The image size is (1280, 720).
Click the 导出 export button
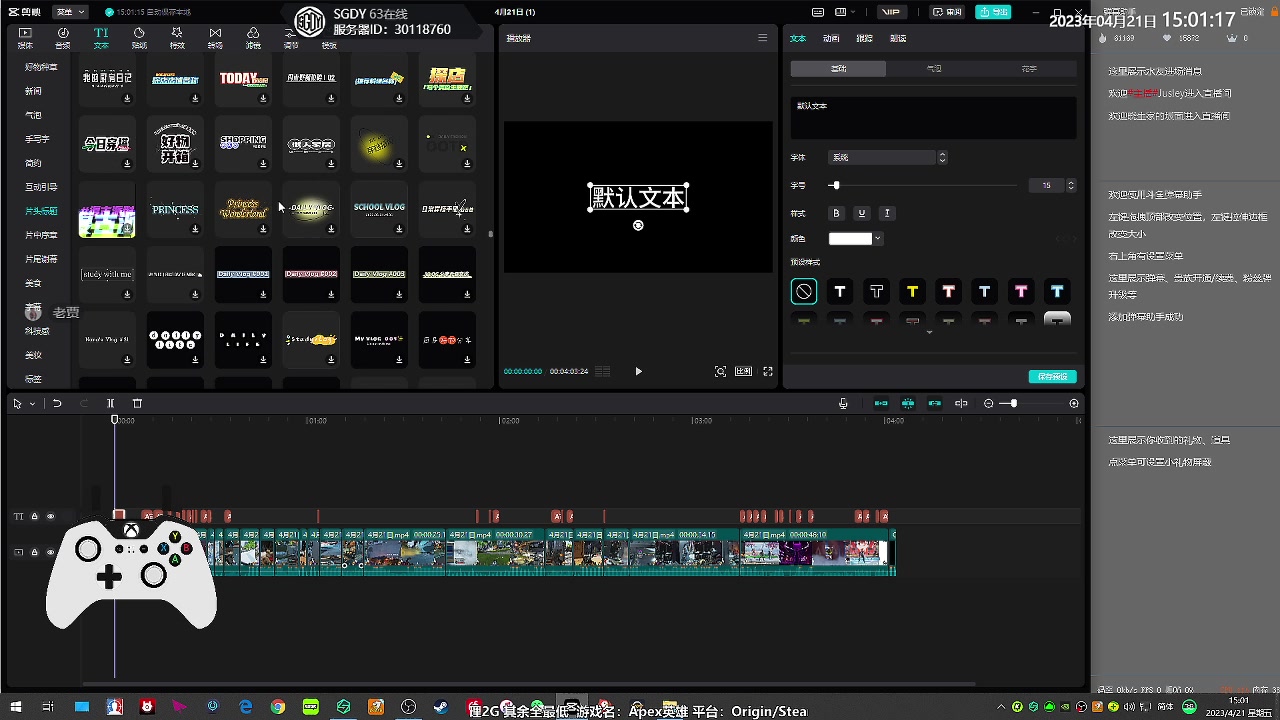tap(994, 12)
